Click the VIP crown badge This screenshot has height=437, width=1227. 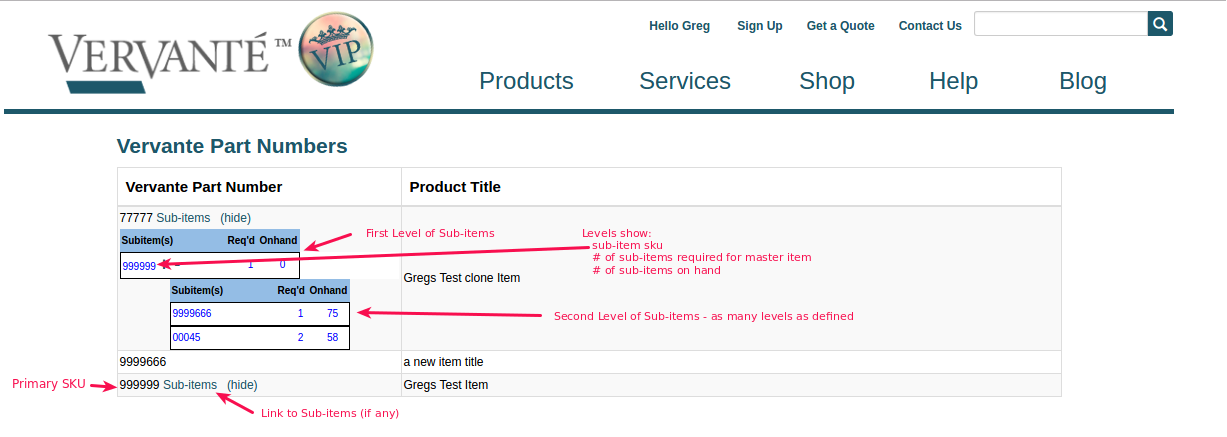click(337, 49)
